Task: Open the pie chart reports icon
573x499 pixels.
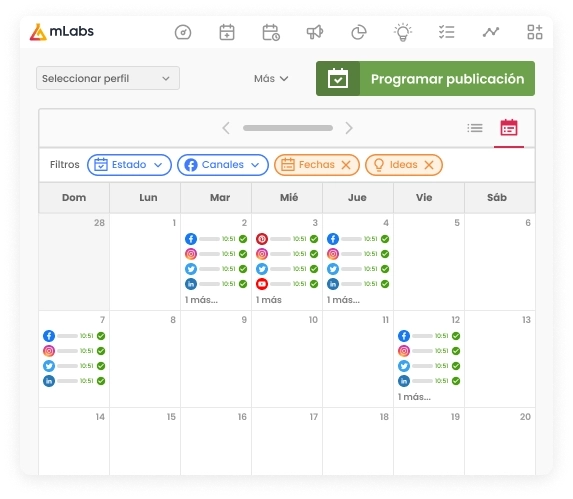Action: [359, 32]
